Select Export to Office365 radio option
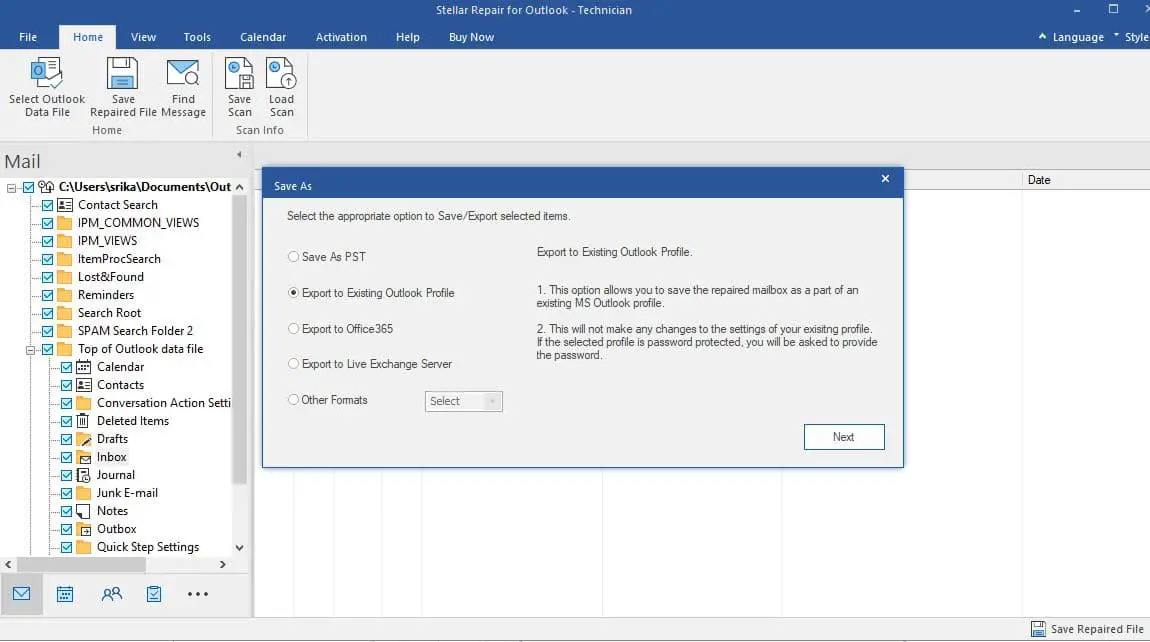The image size is (1150, 642). 293,329
